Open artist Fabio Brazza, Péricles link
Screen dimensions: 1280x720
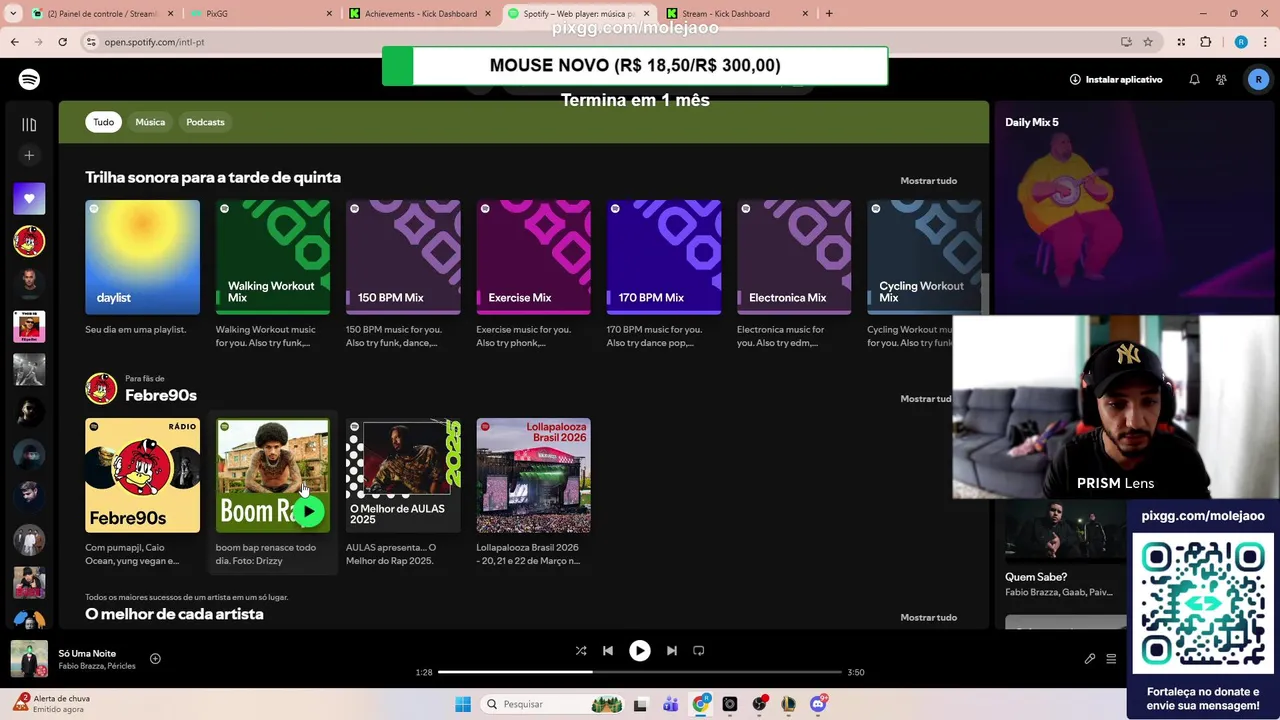tap(97, 666)
